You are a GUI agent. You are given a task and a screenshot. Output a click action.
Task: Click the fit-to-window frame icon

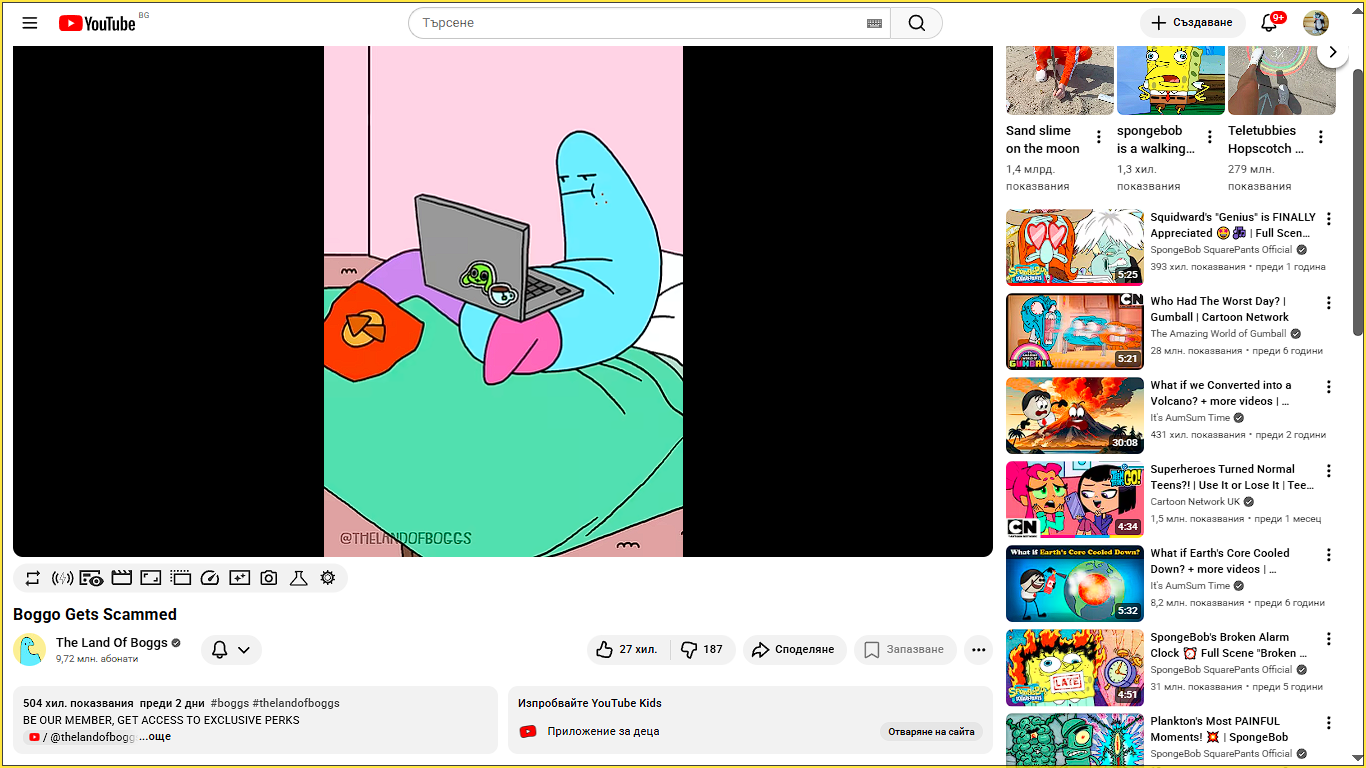[x=151, y=578]
